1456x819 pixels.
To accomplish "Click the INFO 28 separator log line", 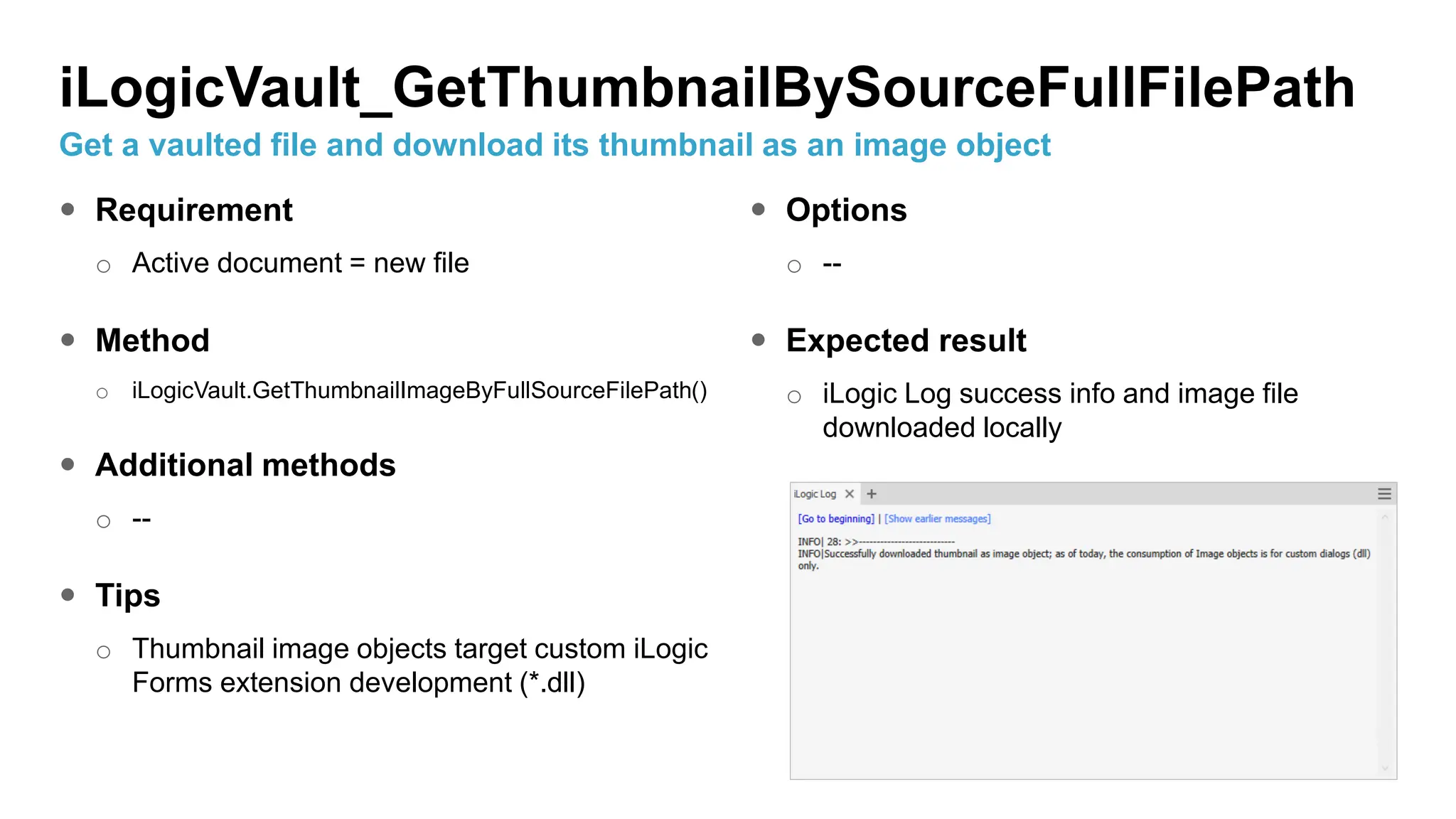I will pos(876,542).
